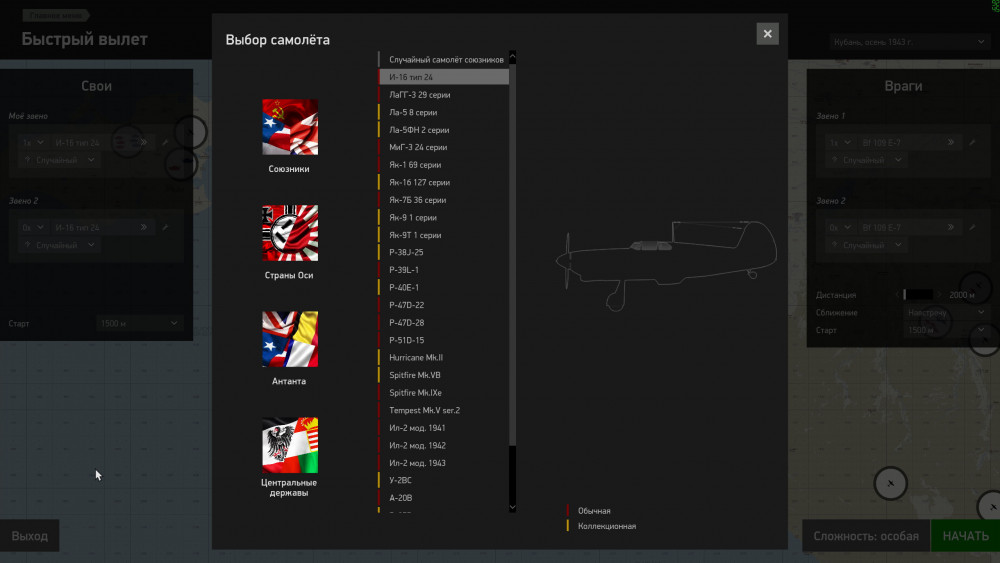Open the Сближение approach dropdown
The image size is (1000, 563).
[946, 312]
